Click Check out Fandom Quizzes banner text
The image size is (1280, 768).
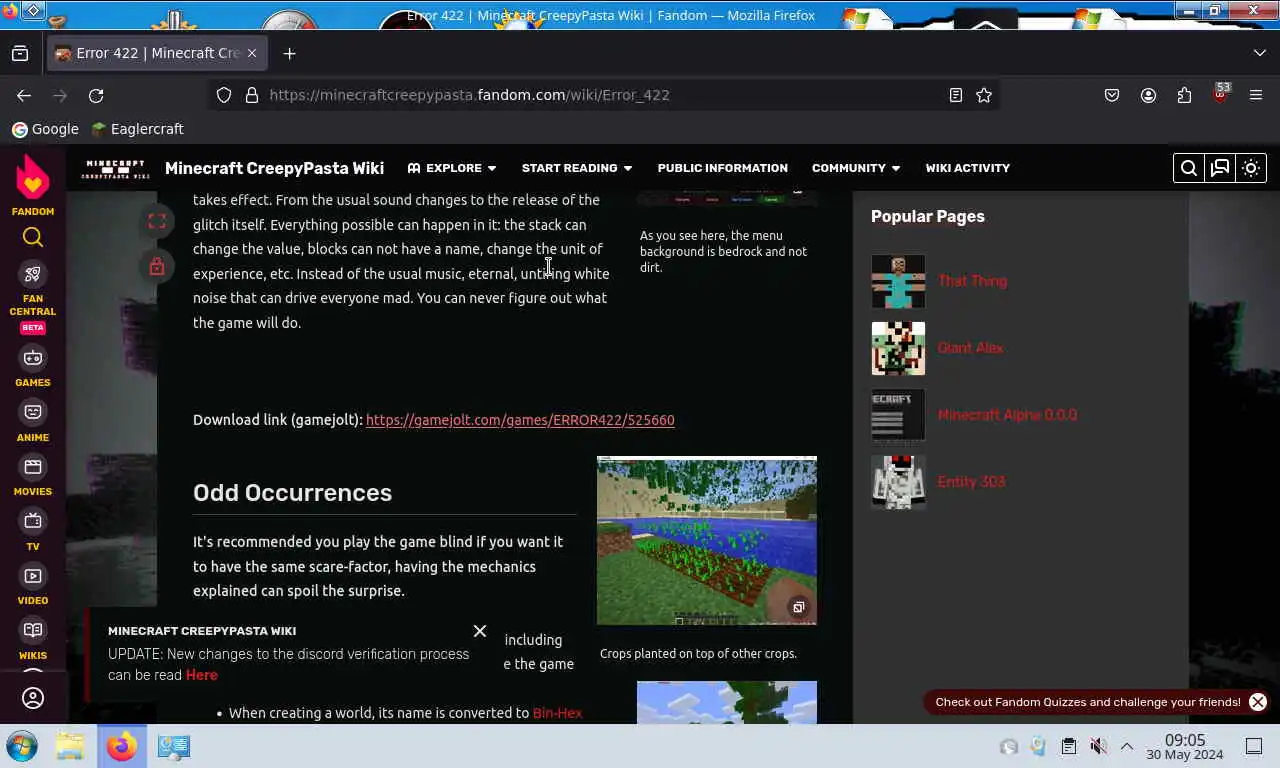[1088, 702]
